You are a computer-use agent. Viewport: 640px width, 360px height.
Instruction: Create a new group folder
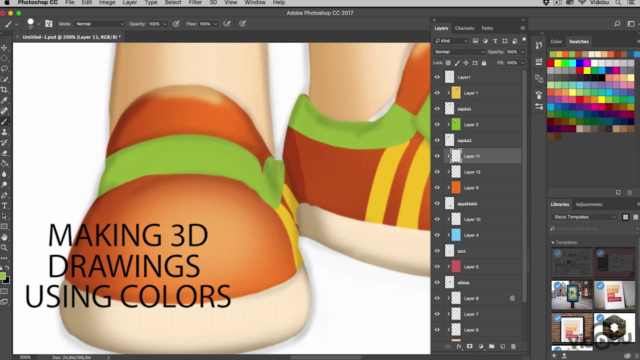[x=491, y=346]
